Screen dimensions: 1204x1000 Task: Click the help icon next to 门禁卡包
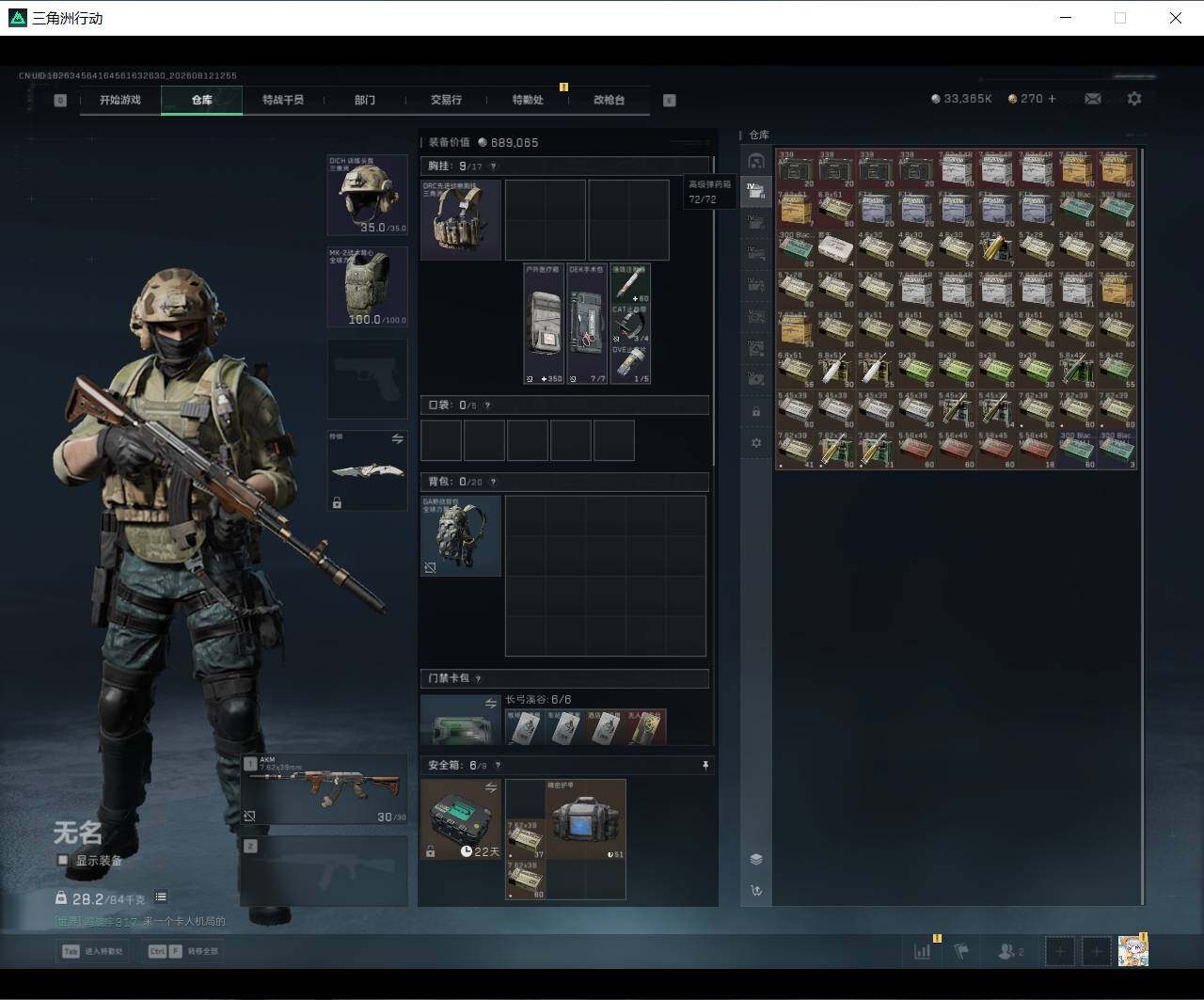(x=479, y=678)
